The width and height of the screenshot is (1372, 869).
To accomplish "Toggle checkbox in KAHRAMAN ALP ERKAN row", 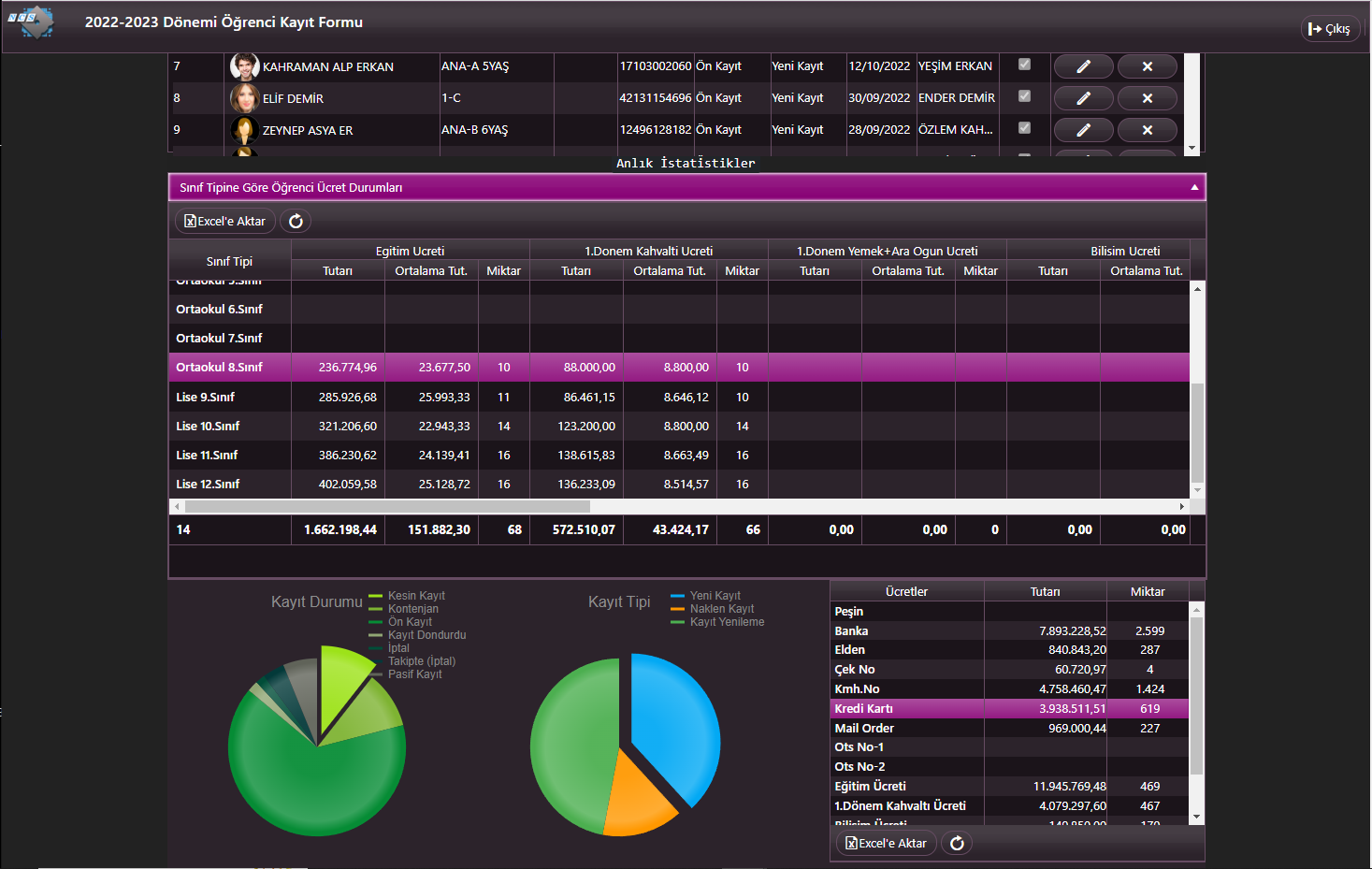I will click(x=1024, y=65).
